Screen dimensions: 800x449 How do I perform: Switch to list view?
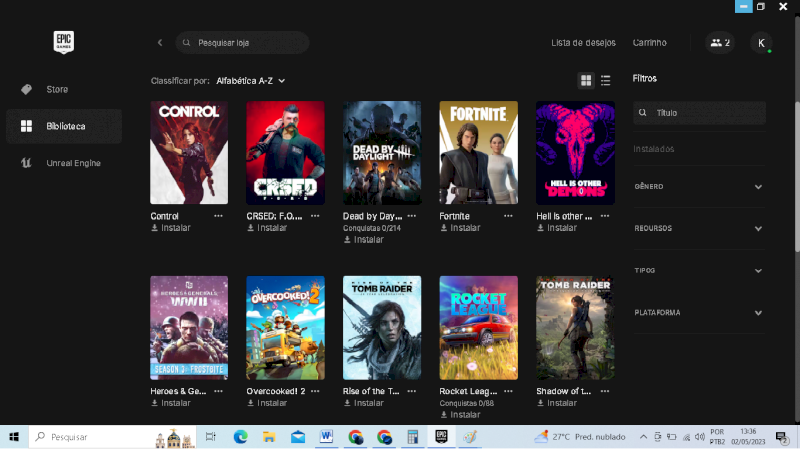click(x=606, y=80)
